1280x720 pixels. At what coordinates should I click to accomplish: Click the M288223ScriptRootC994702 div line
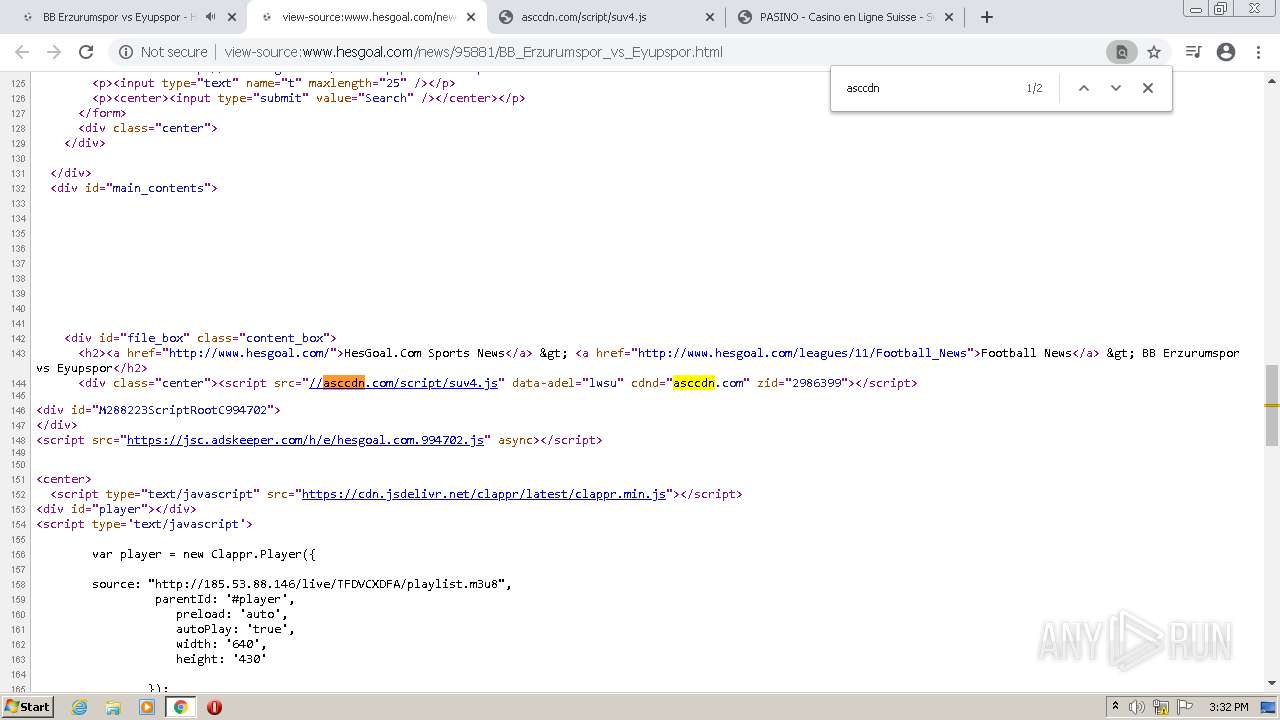click(159, 410)
